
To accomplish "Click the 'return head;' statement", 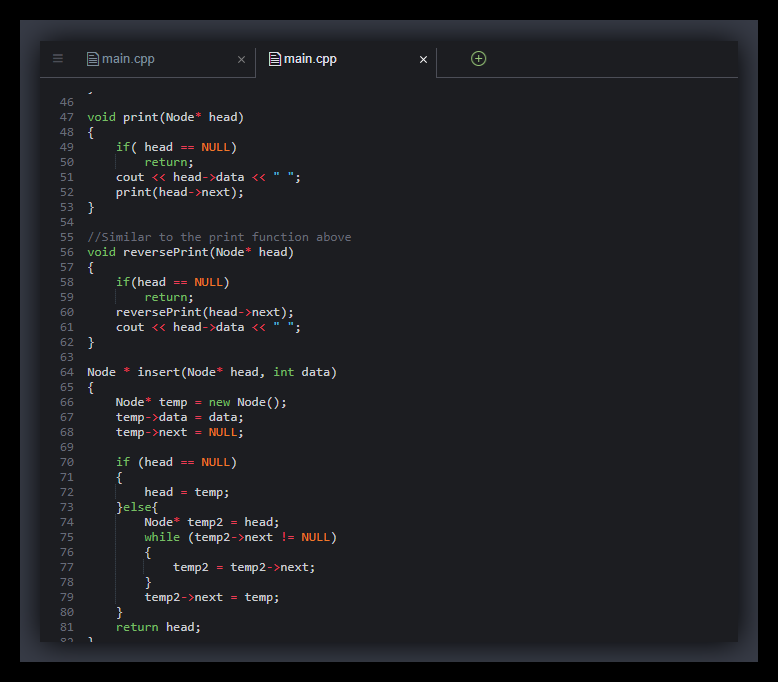I will click(x=158, y=627).
